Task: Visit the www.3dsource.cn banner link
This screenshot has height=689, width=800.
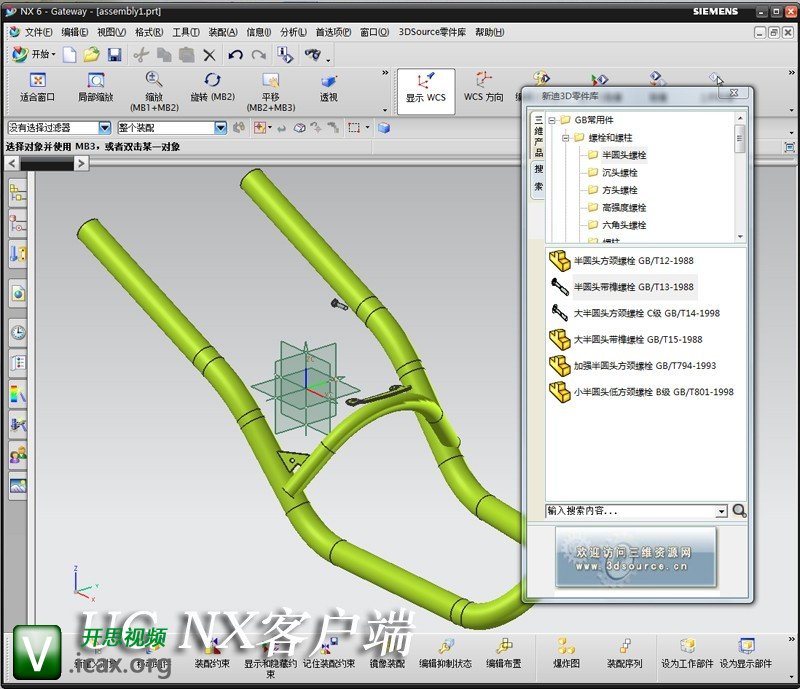Action: [636, 557]
